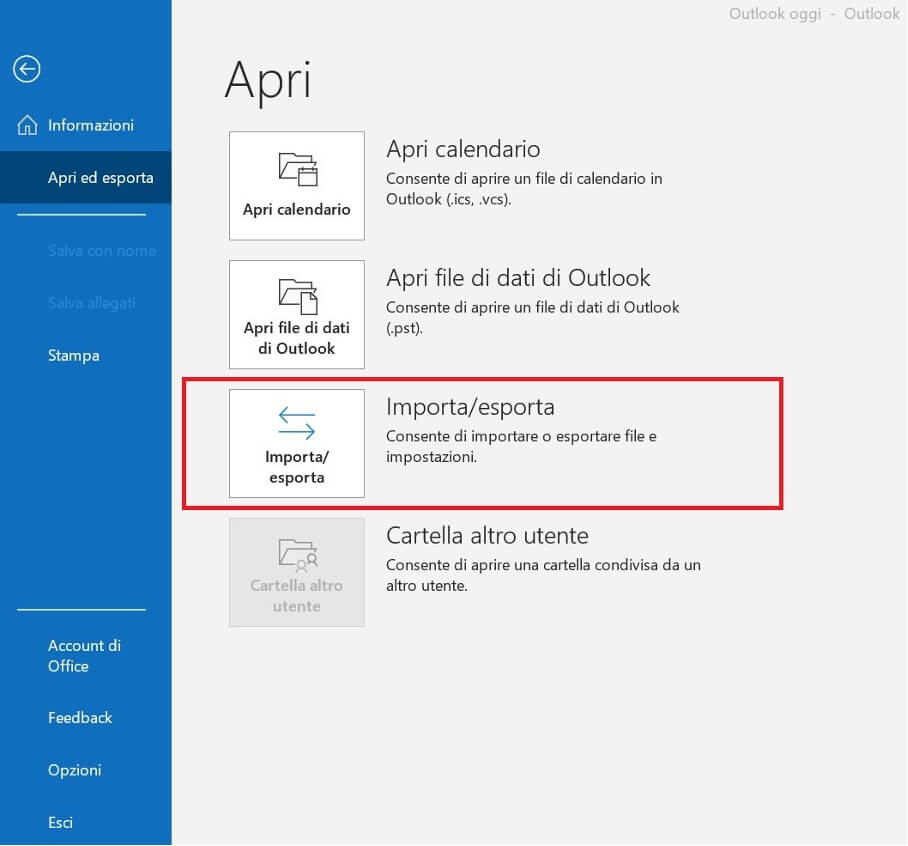
Task: Click the Apri file di dati di Outlook heading
Action: coord(518,279)
